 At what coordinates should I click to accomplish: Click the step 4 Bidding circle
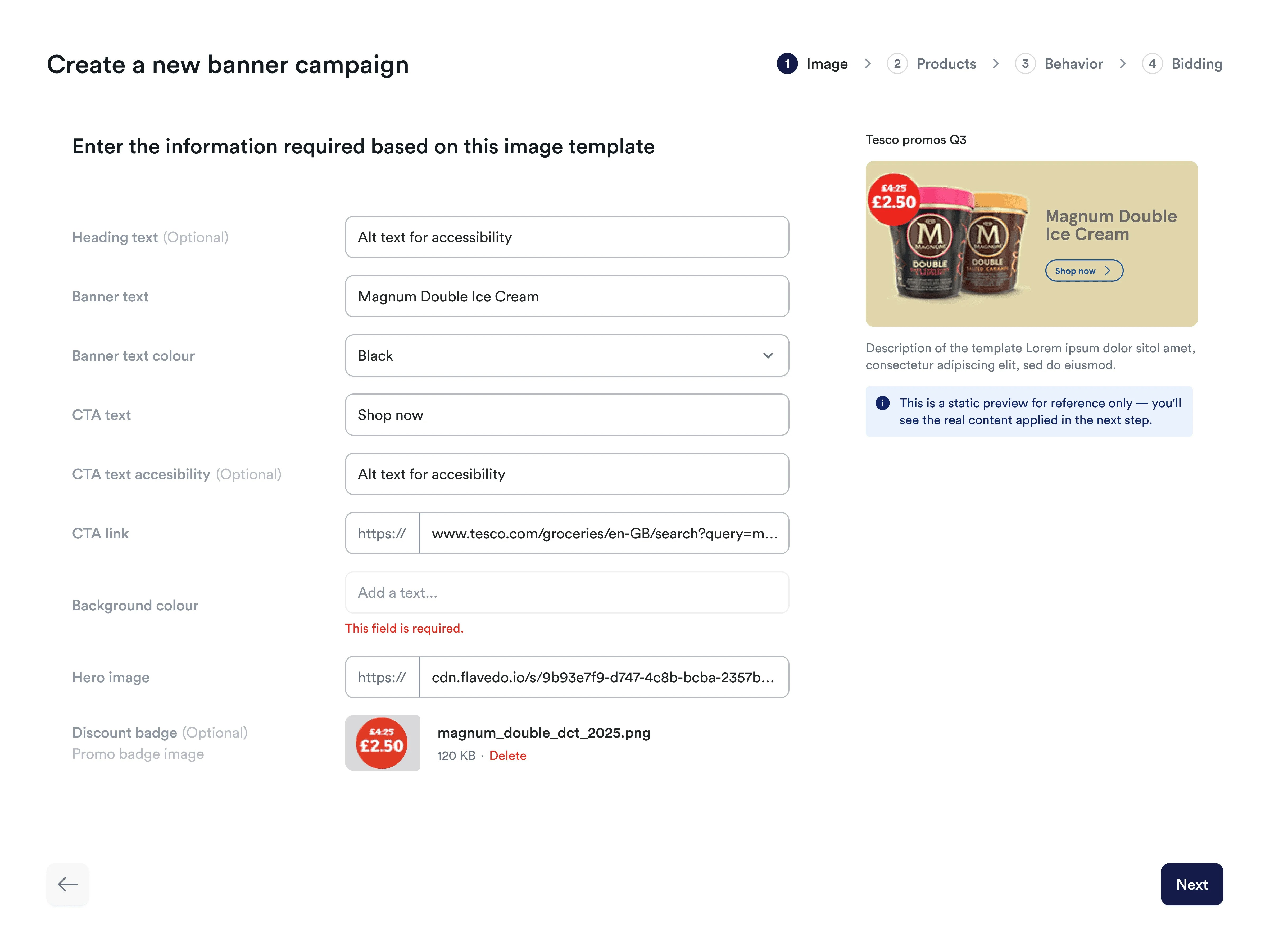click(1153, 64)
